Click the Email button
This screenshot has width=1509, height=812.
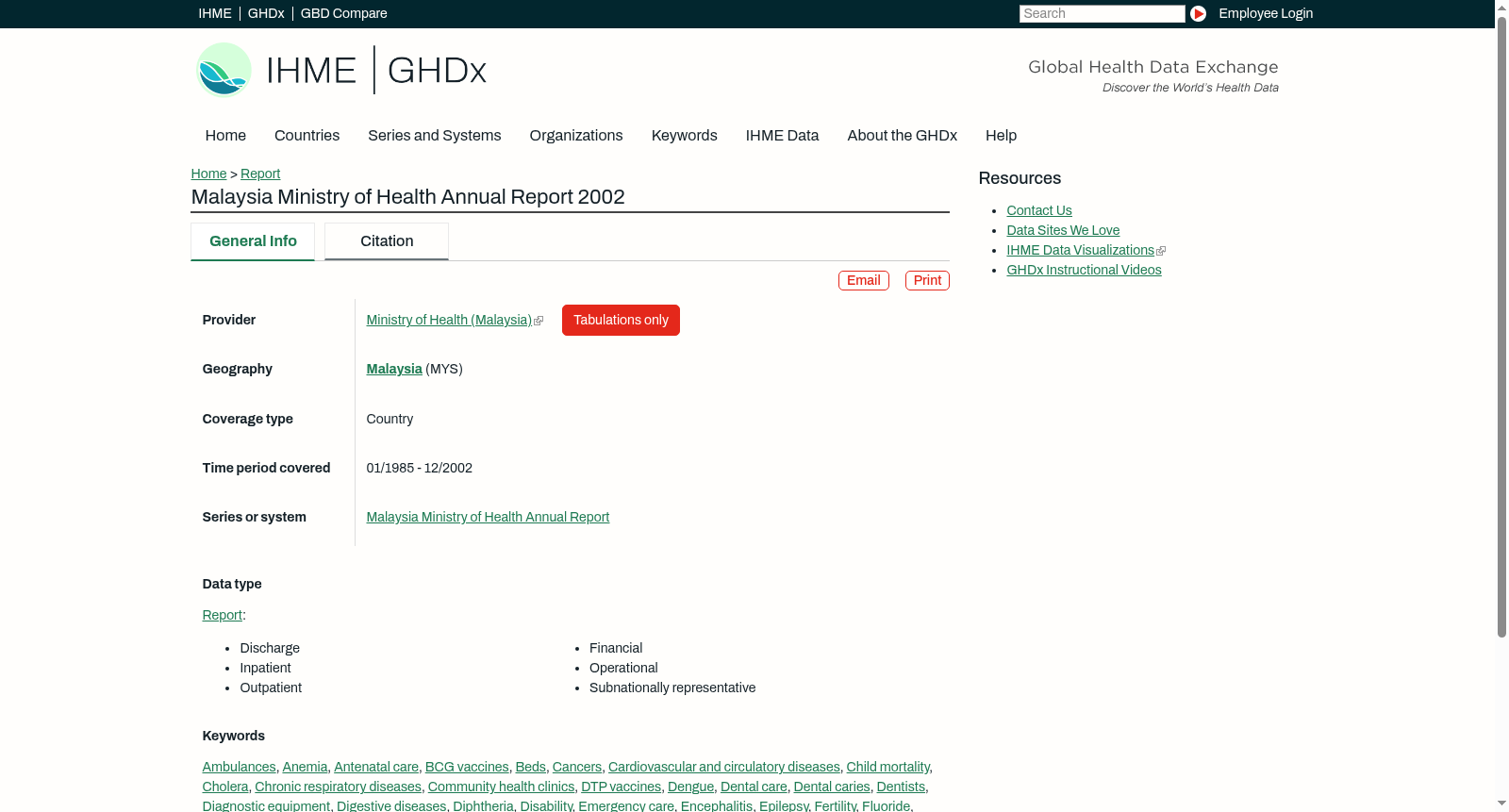[864, 280]
